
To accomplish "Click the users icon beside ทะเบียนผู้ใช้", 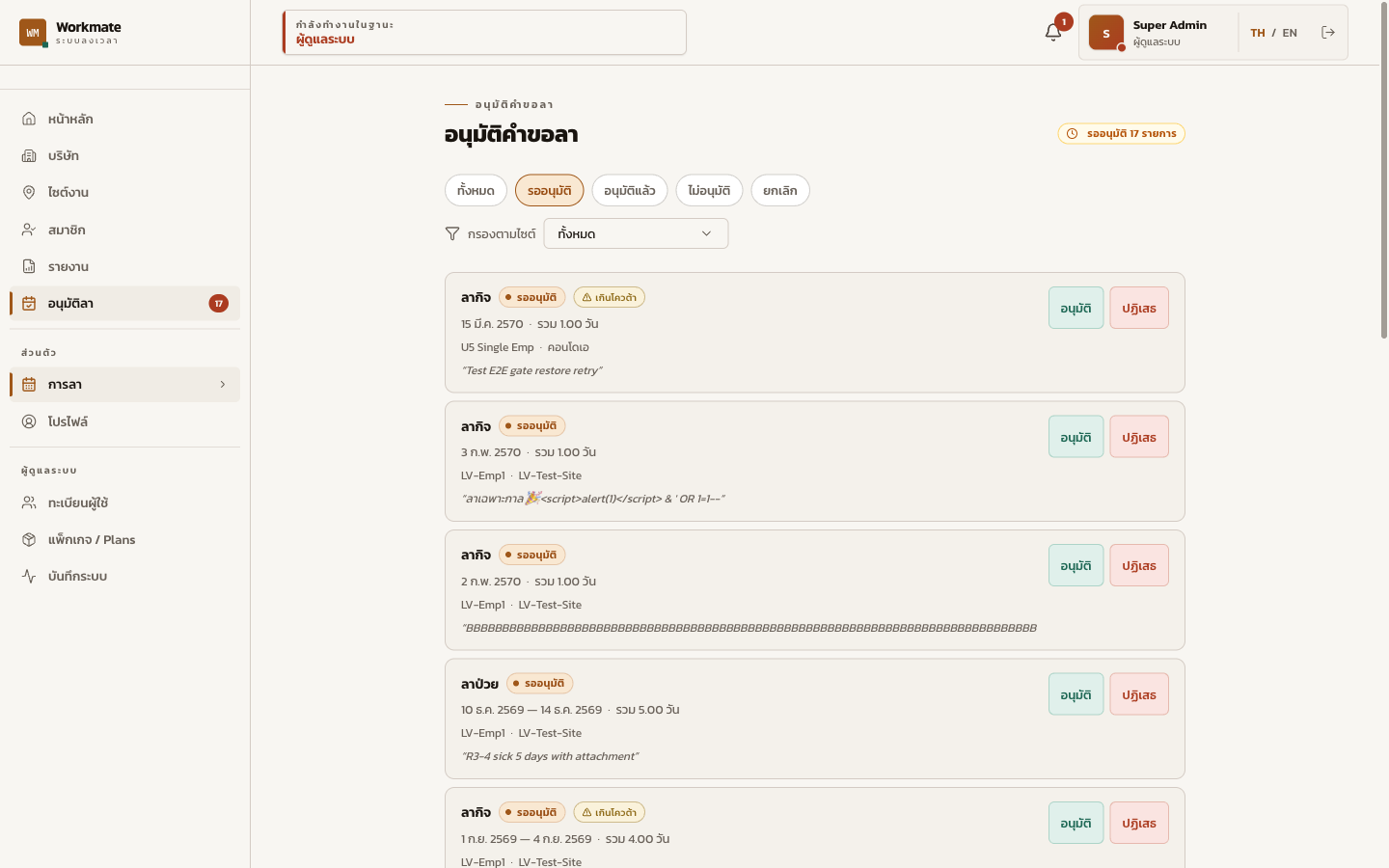I will pos(29,502).
